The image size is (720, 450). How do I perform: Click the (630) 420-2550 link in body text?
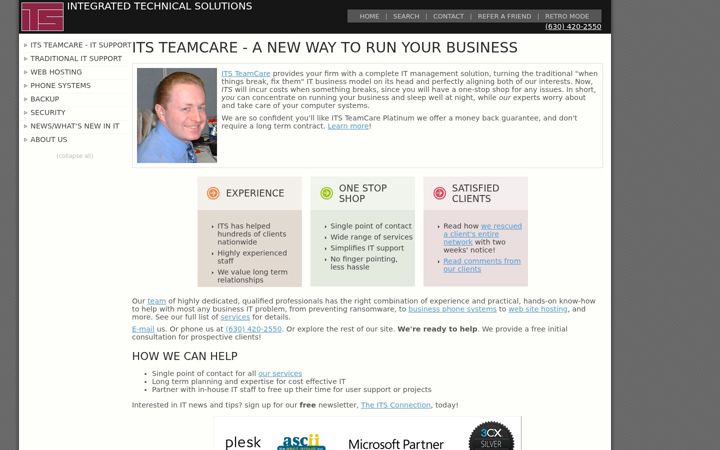pyautogui.click(x=253, y=329)
